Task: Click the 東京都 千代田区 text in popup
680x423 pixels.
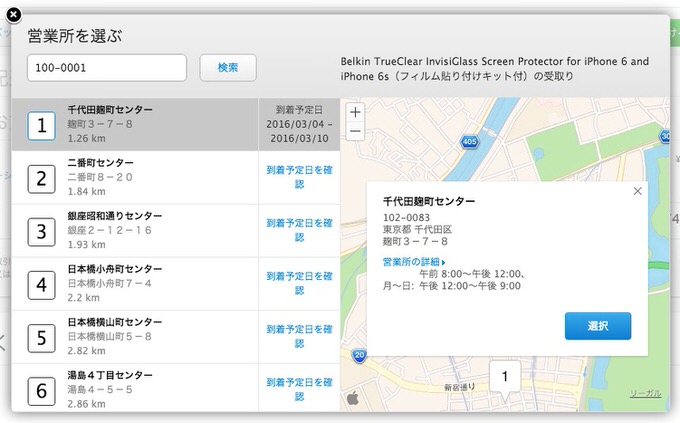Action: [x=417, y=229]
